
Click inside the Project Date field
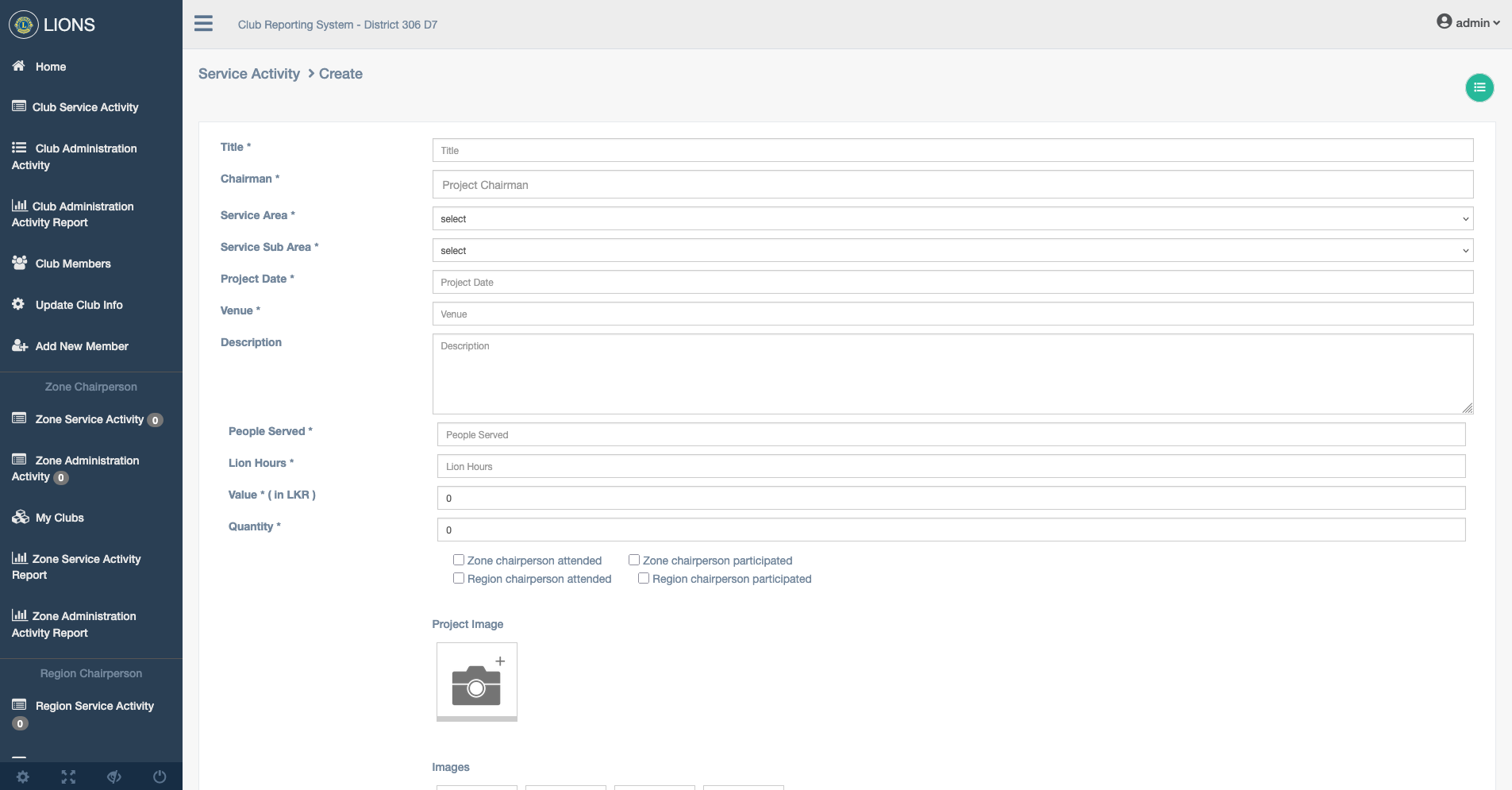tap(951, 282)
